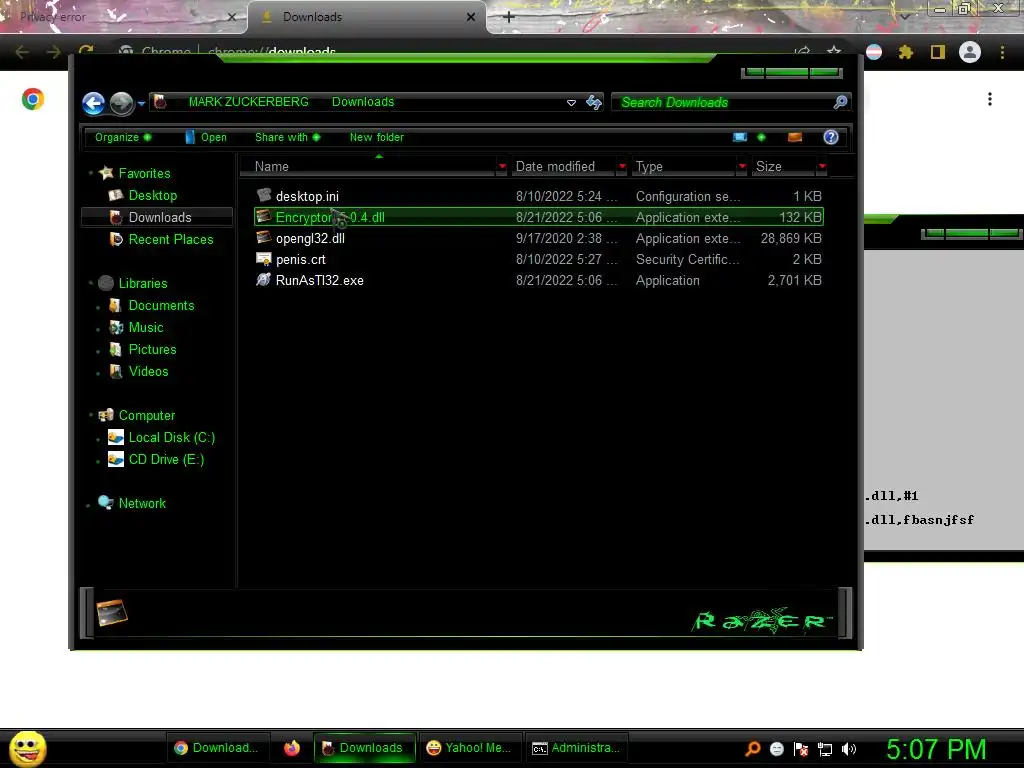Click the Chrome extensions puzzle icon
The image size is (1024, 768).
point(906,52)
